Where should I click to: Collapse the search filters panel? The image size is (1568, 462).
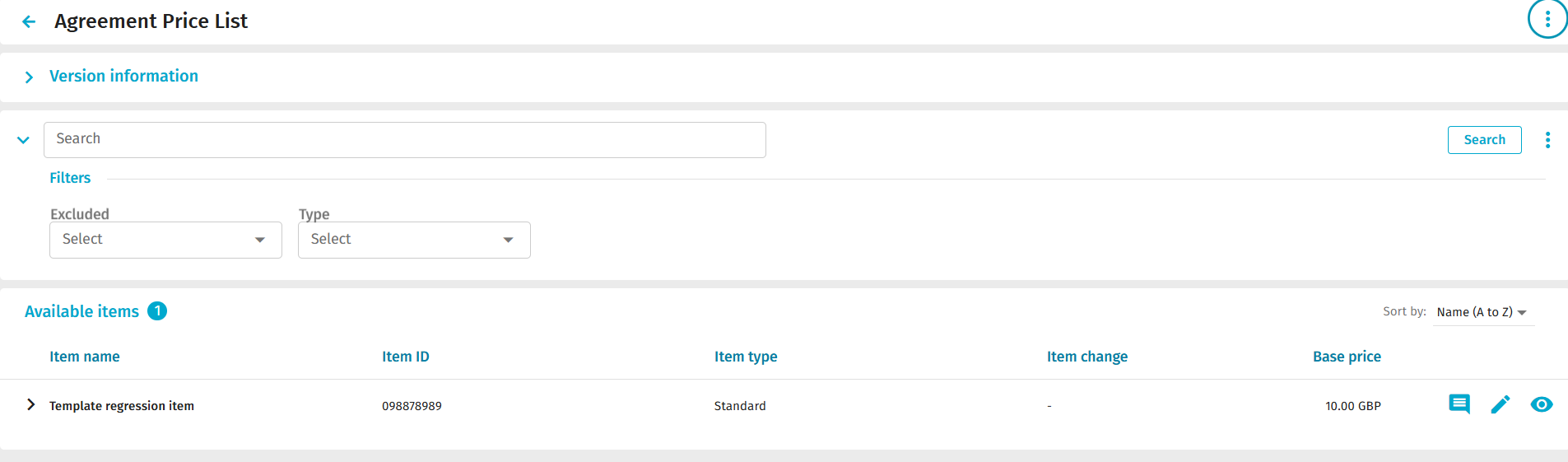tap(23, 140)
